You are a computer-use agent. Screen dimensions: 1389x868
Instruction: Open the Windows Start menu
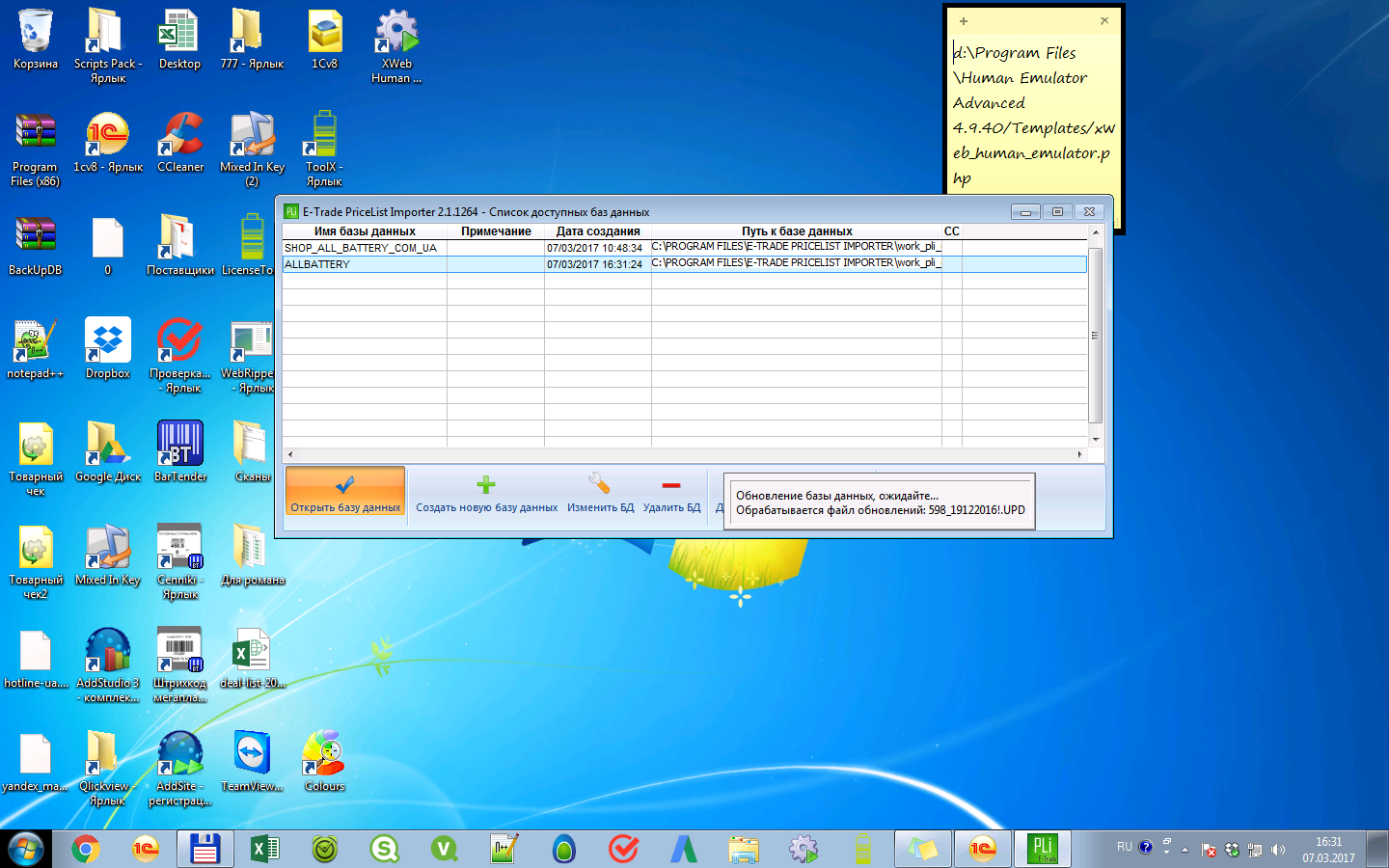[26, 849]
